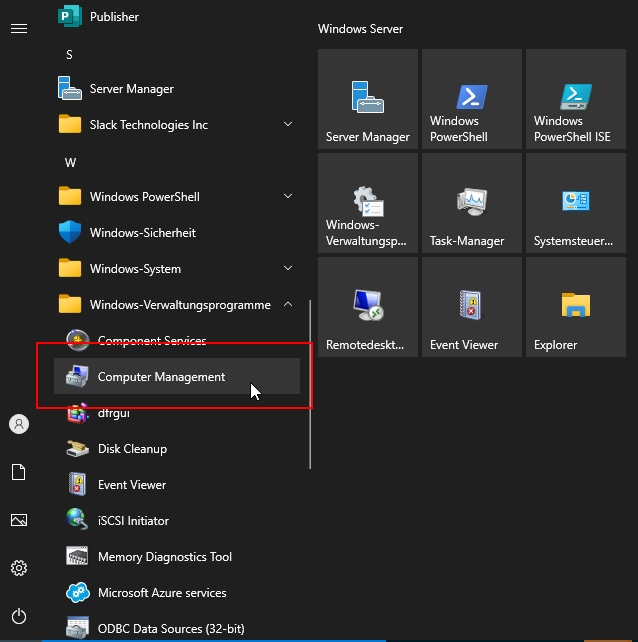The height and width of the screenshot is (642, 638).
Task: Open the Windows PowerShell tile
Action: [x=472, y=99]
